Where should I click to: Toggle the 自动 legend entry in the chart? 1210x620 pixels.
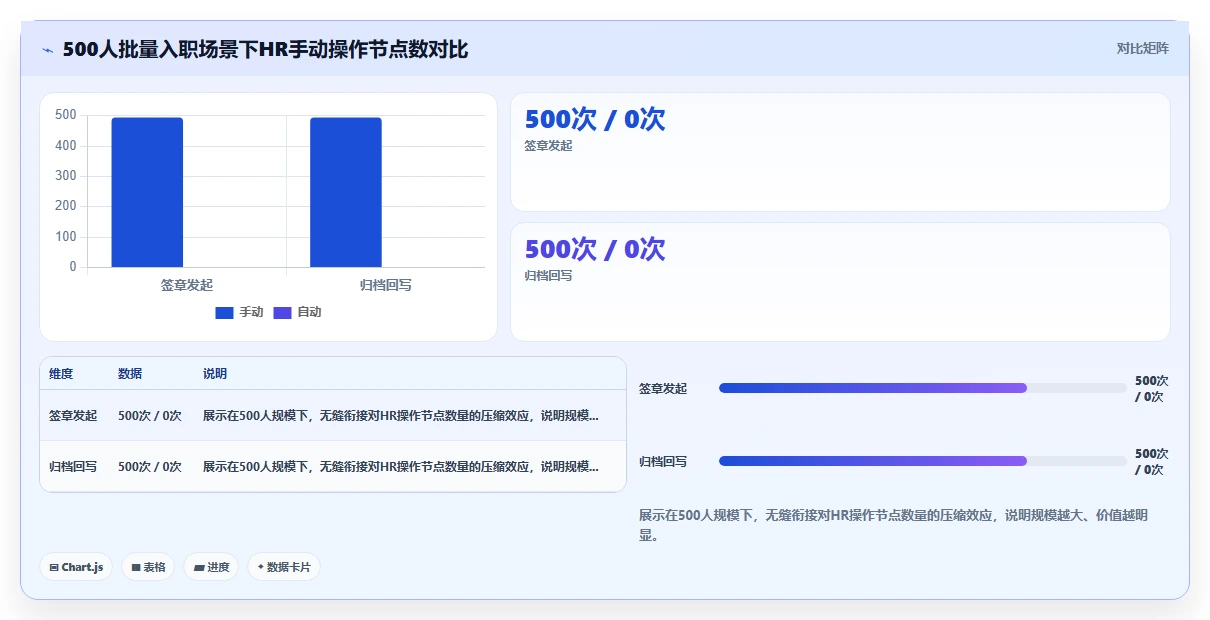(x=297, y=312)
